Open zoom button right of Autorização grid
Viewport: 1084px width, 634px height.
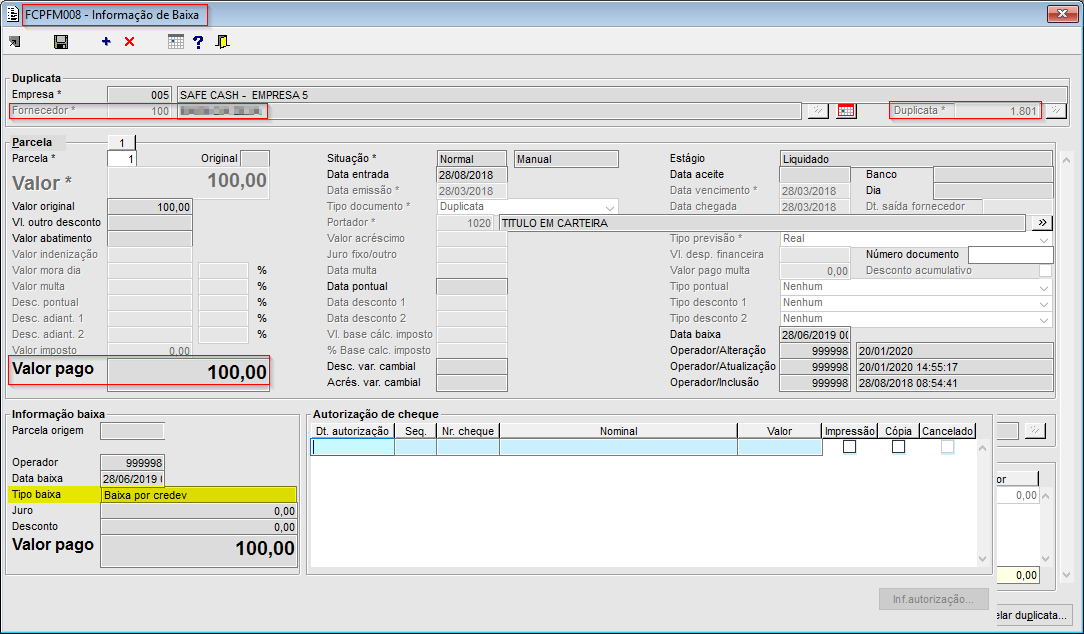coord(1035,431)
